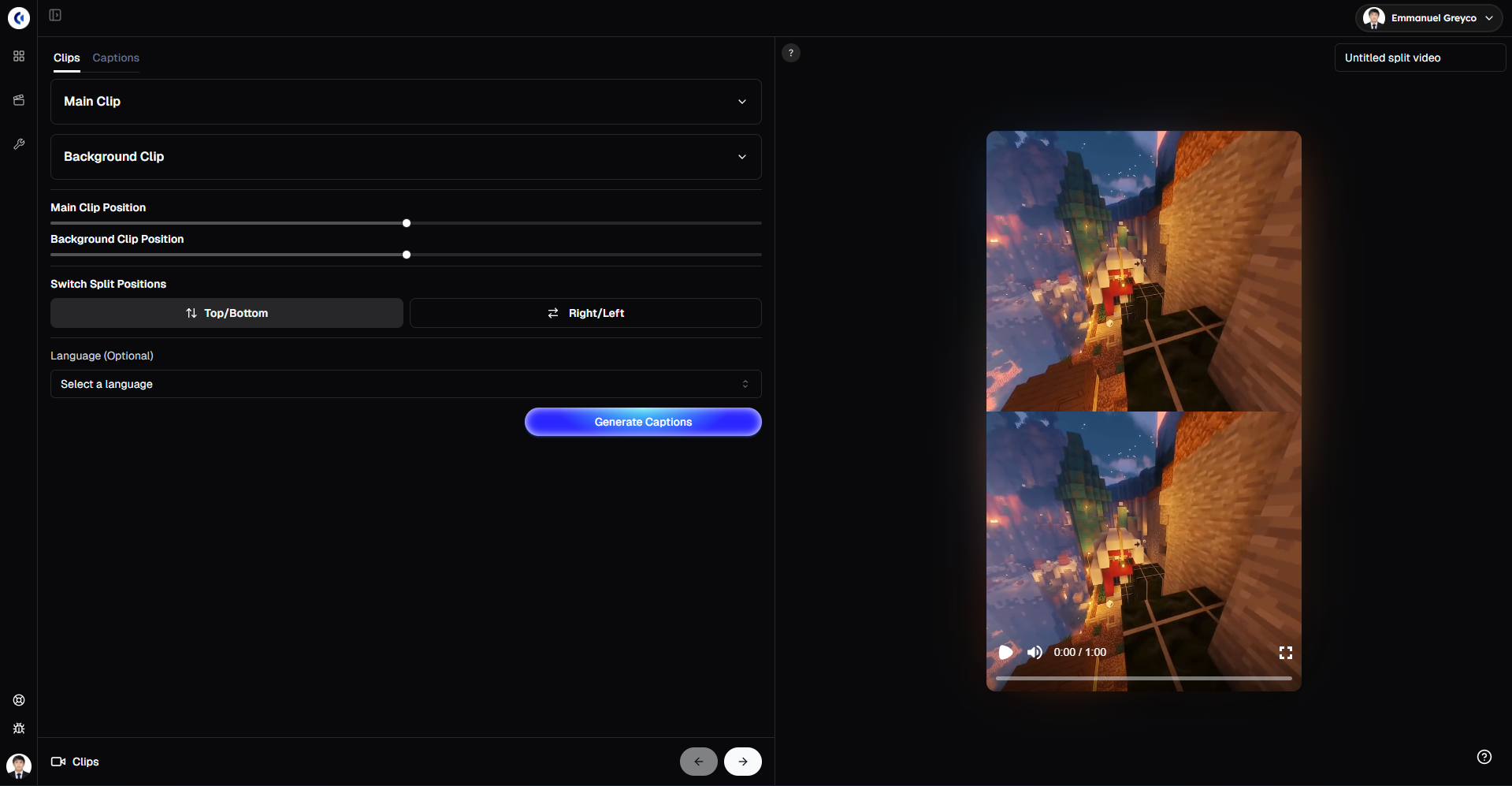Click the question mark above the preview
Screen dimensions: 1512x786
coord(791,53)
